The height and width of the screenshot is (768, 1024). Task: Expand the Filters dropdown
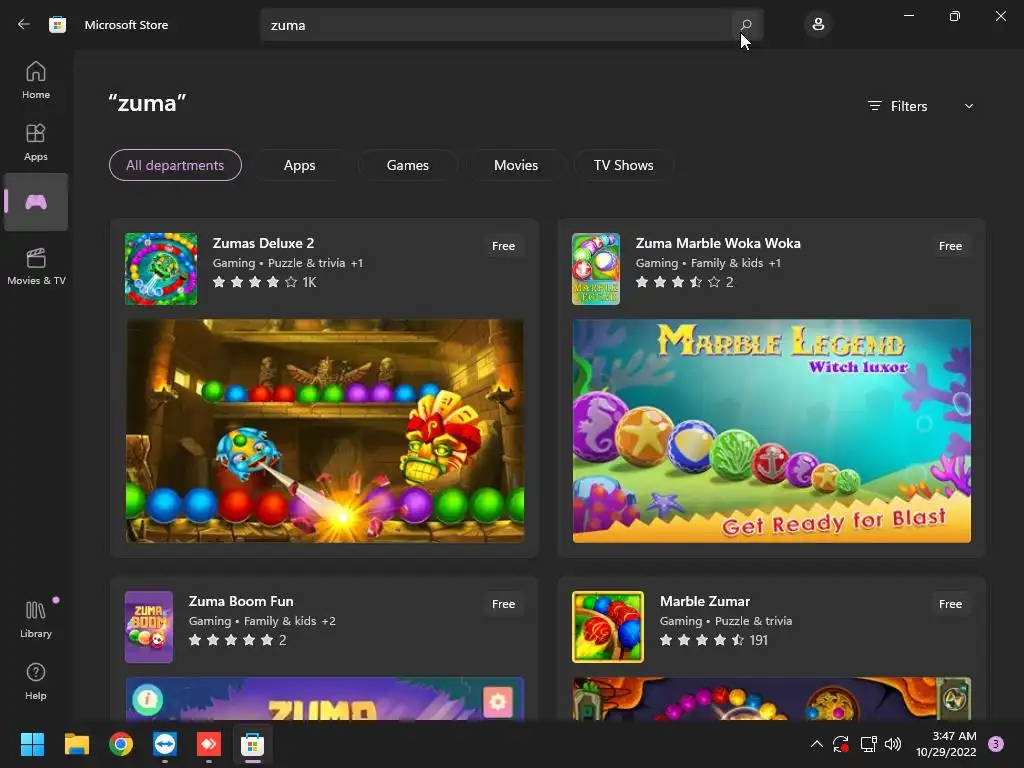(920, 106)
